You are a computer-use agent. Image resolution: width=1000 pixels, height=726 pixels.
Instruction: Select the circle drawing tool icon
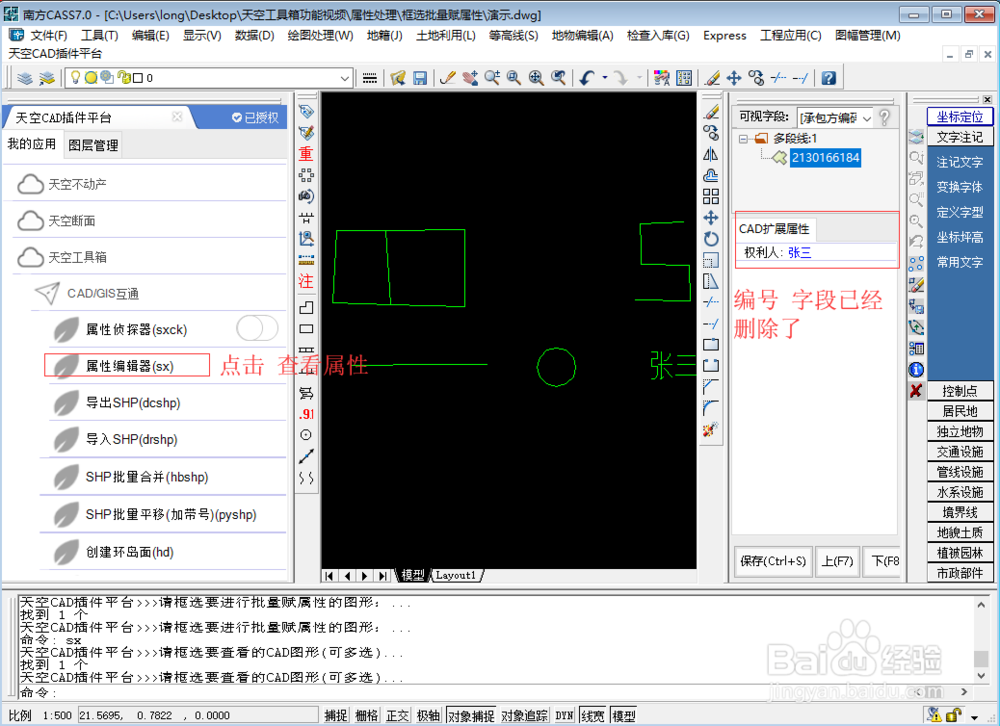306,435
